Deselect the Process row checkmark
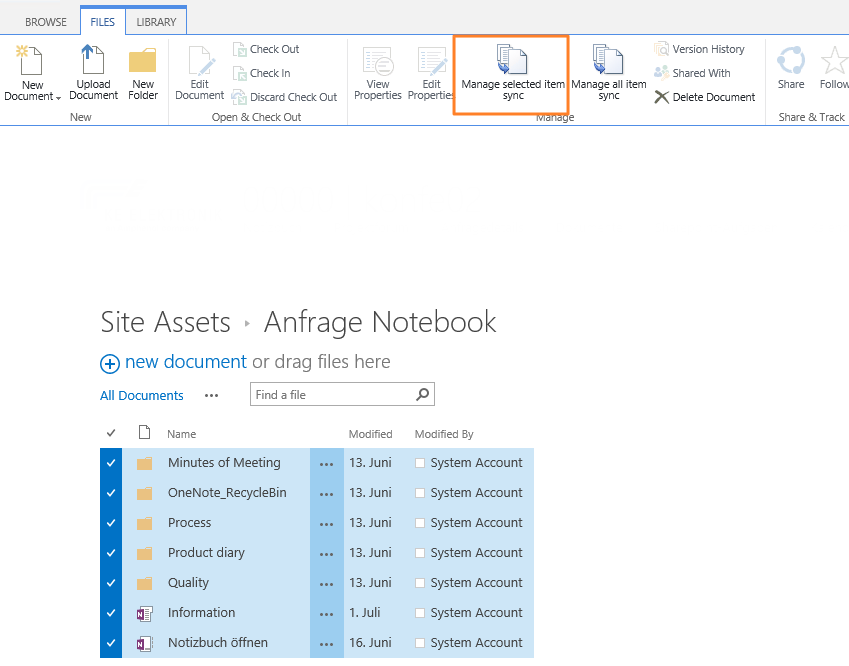Screen dimensions: 849x666 pyautogui.click(x=111, y=523)
